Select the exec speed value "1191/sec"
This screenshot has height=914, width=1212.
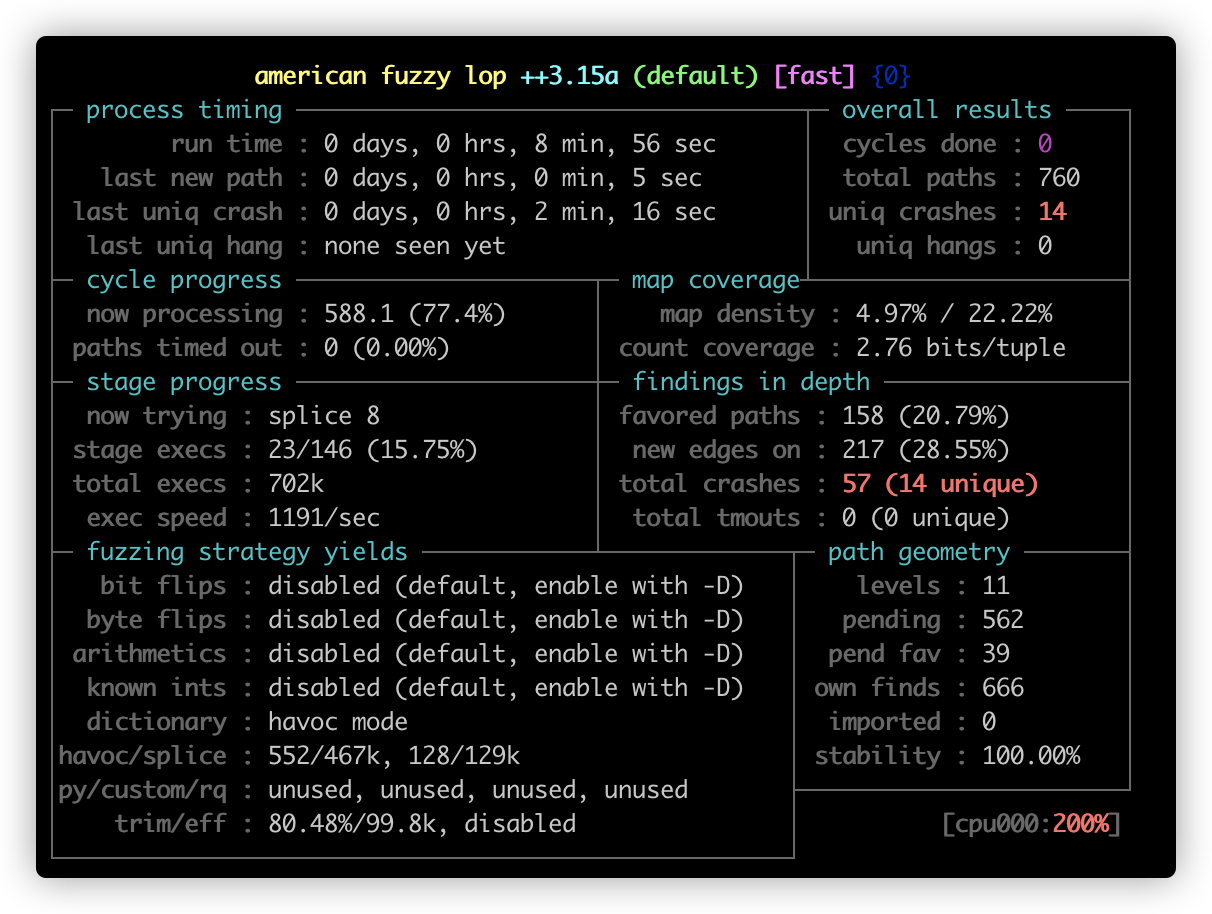(324, 518)
